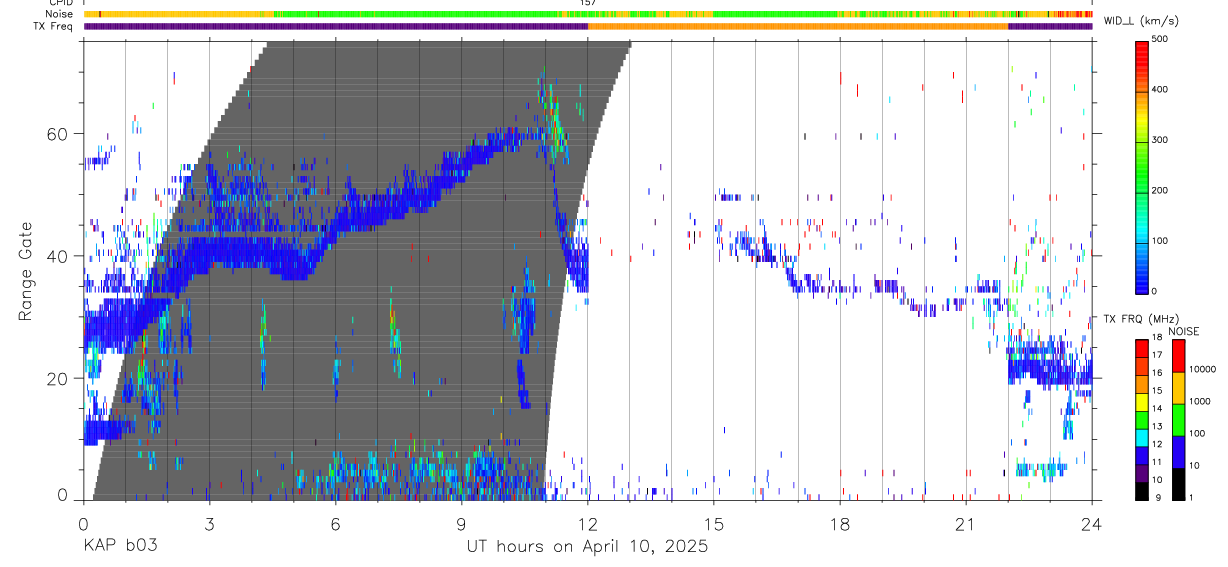Click the '15' hour tick on time axis
Image resolution: width=1228 pixels, height=567 pixels.
714,523
